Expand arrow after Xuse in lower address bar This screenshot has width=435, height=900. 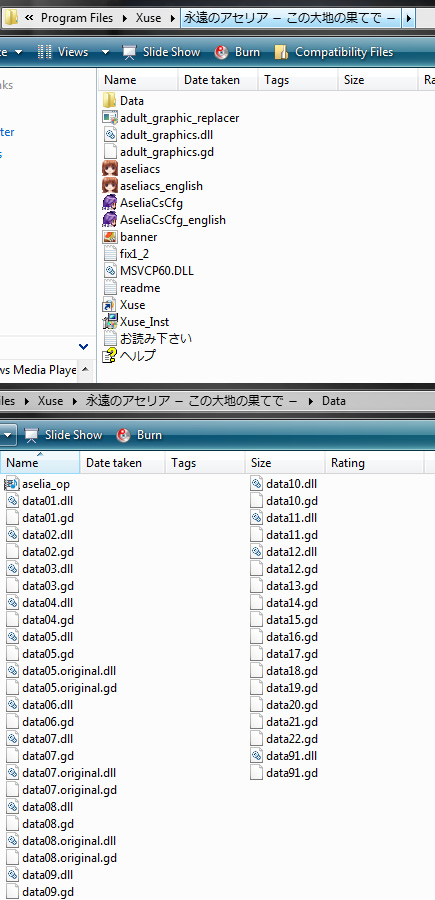pos(75,401)
